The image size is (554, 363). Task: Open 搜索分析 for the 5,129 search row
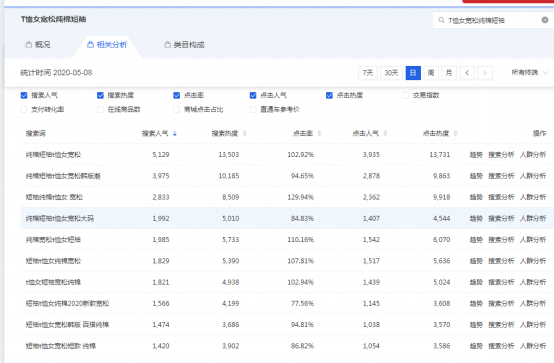(x=501, y=154)
